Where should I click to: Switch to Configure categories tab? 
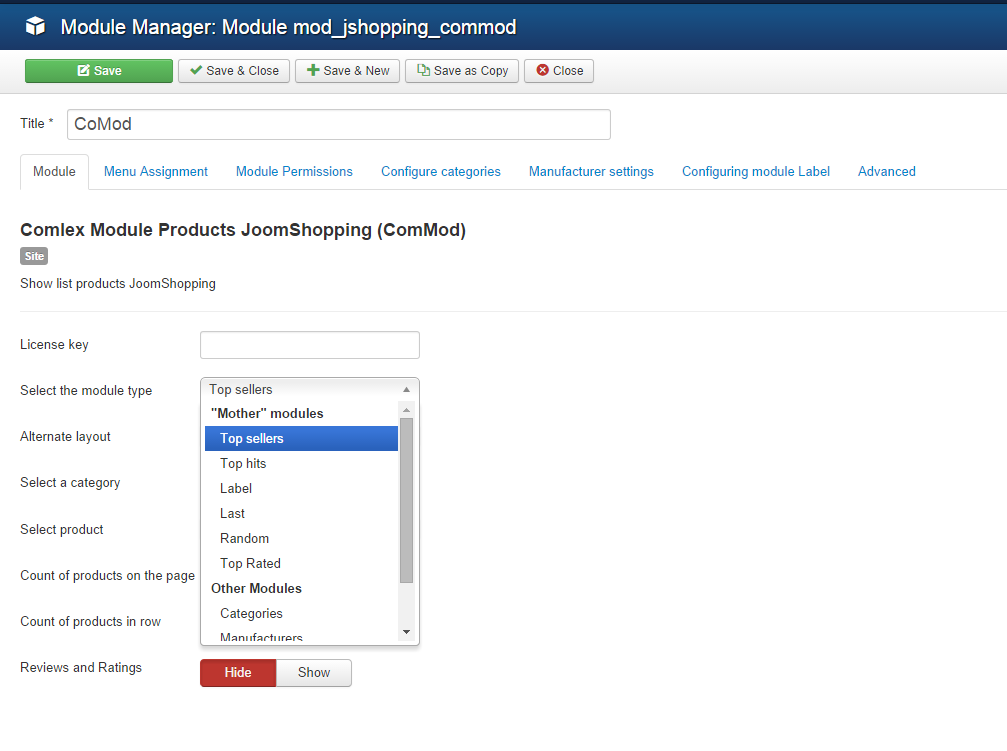(441, 172)
